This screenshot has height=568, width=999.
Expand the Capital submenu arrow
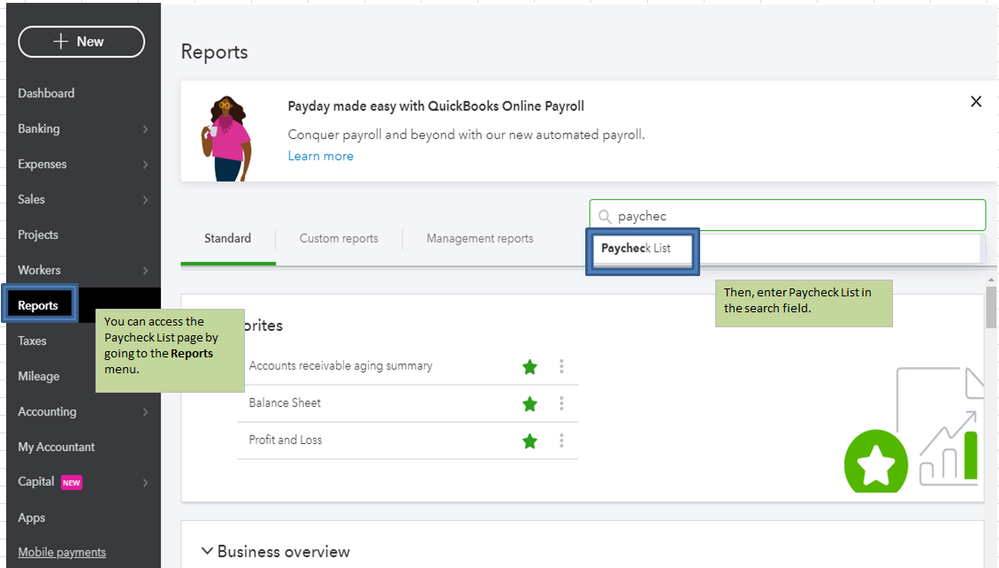click(145, 483)
